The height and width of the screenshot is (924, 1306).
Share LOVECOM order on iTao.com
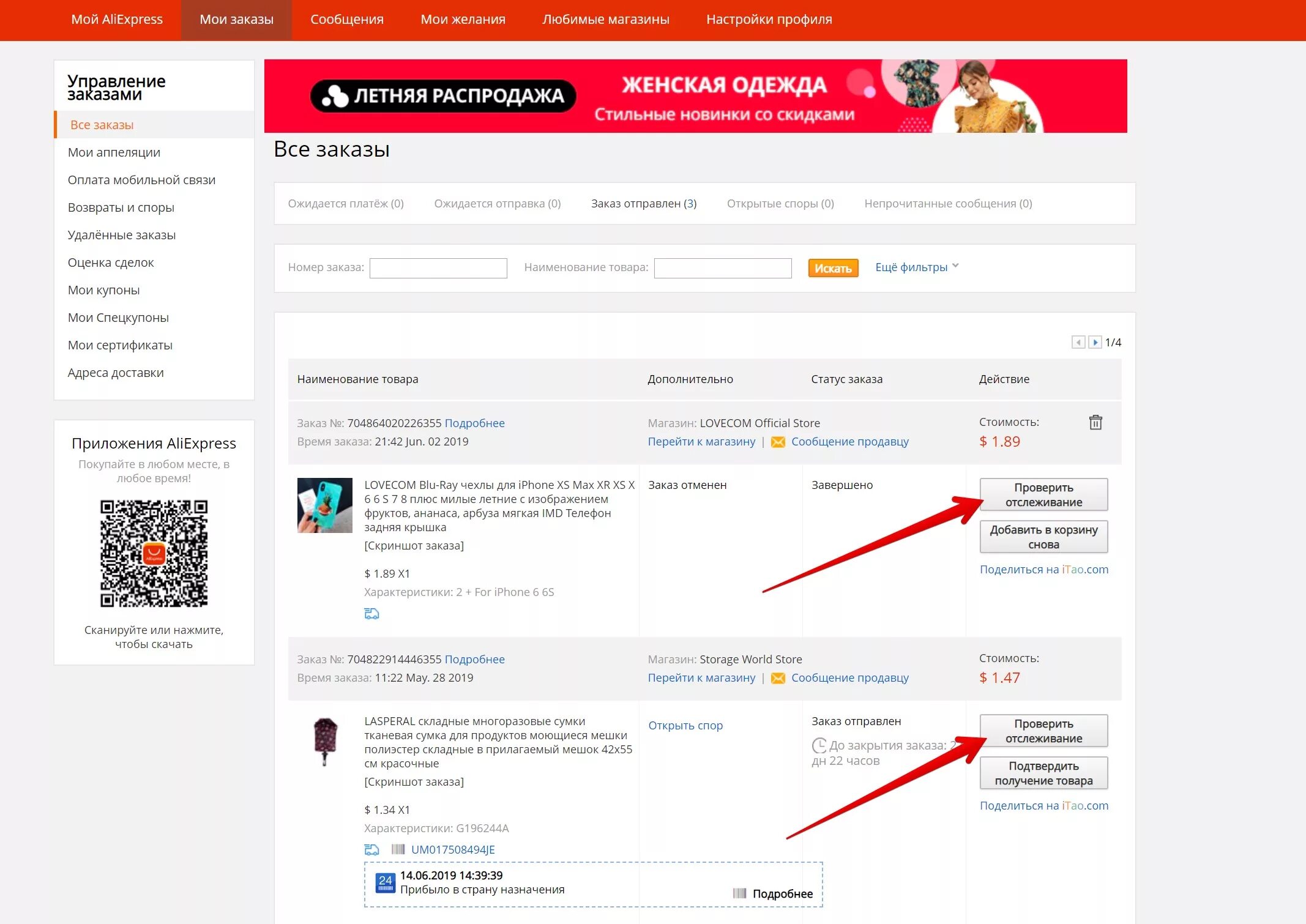1044,570
